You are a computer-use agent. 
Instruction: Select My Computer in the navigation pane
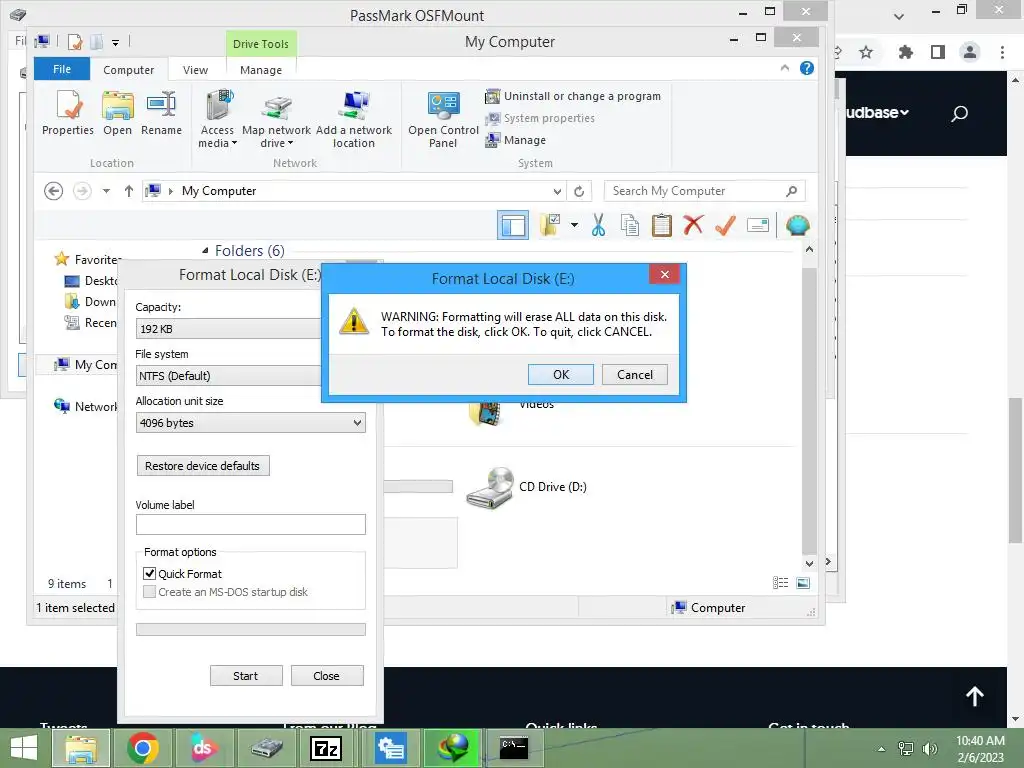(x=85, y=365)
